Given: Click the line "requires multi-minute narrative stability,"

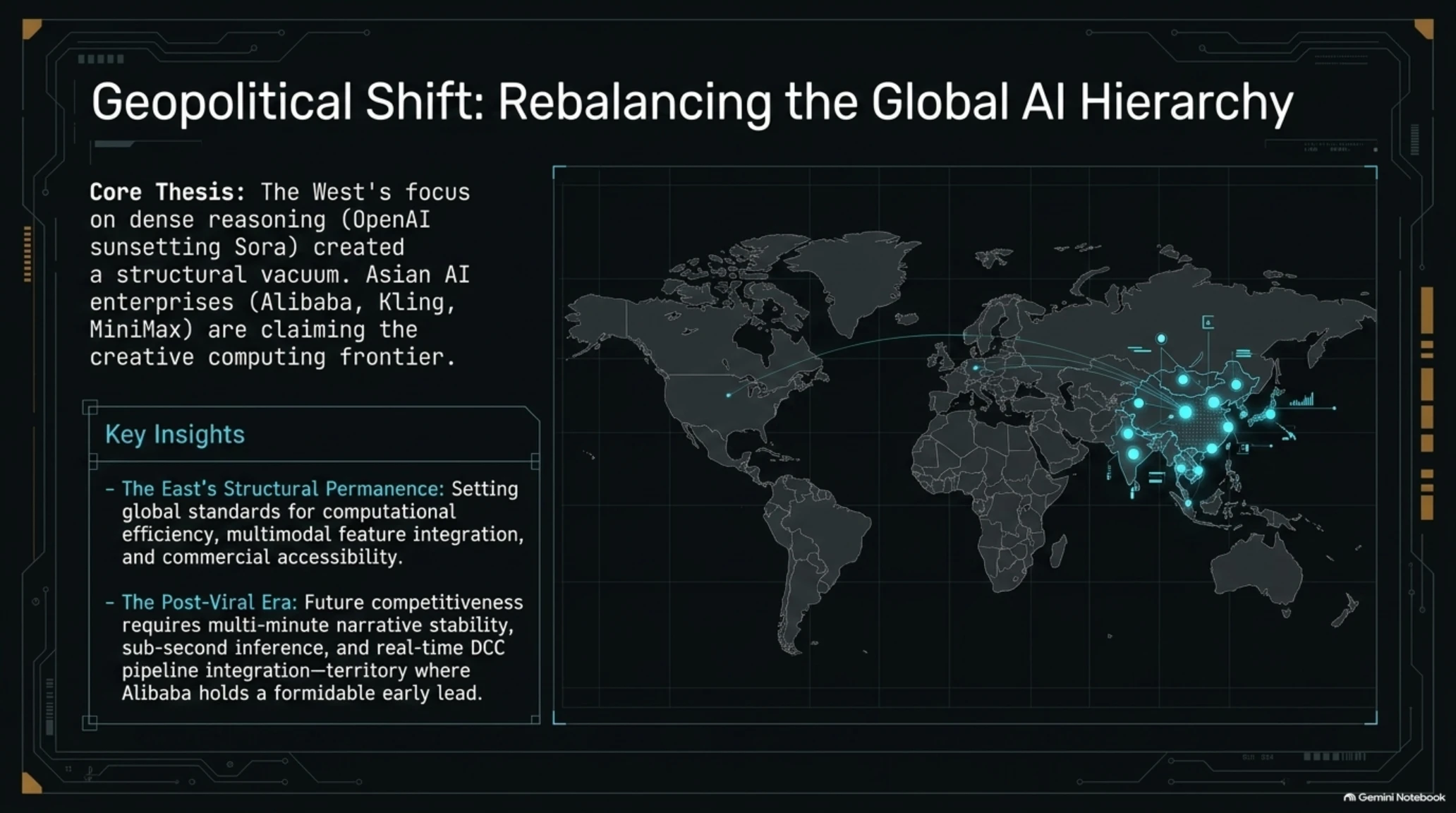Looking at the screenshot, I should click(x=317, y=625).
